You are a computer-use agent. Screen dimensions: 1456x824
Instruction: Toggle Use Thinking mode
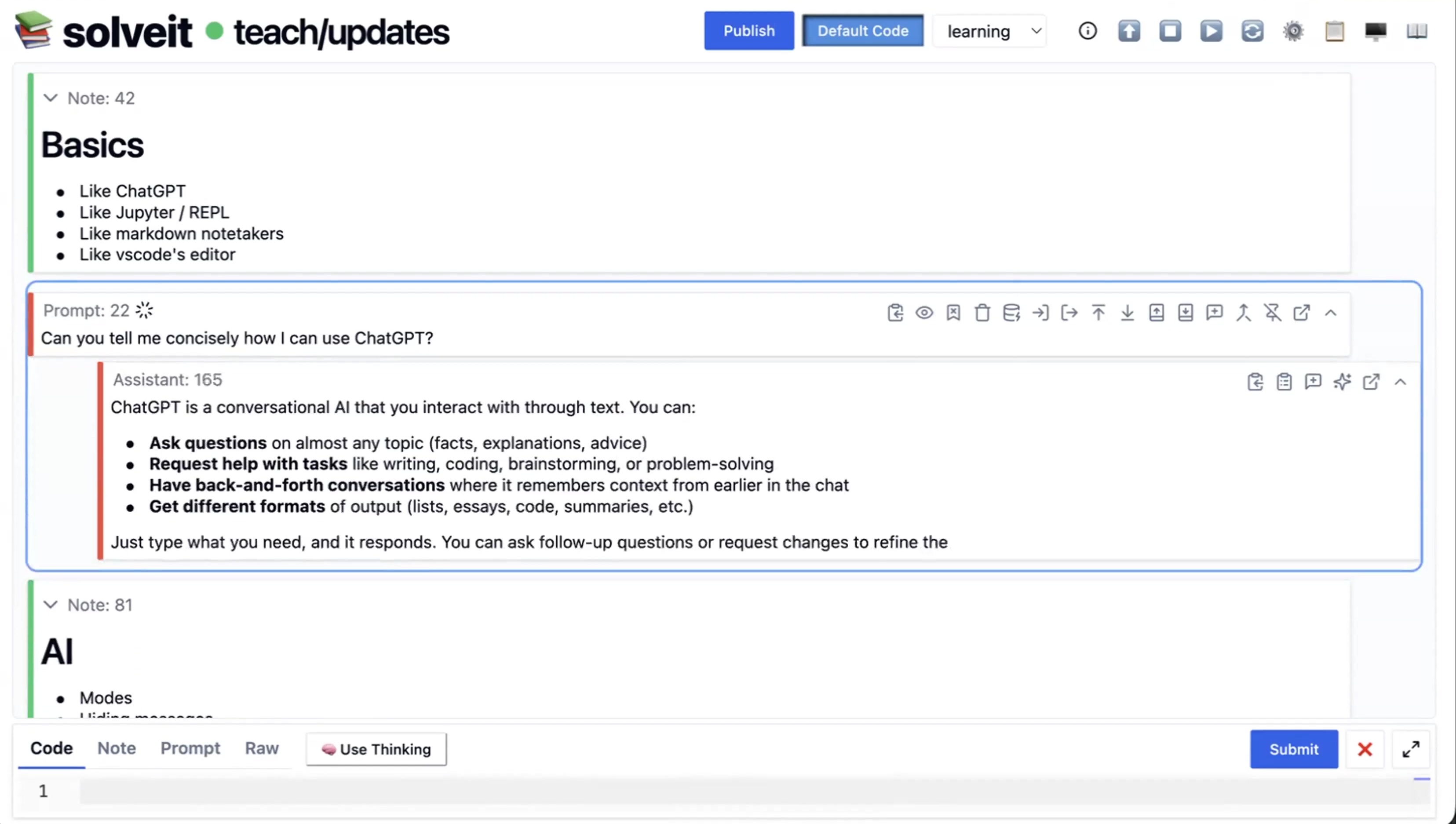(x=376, y=749)
